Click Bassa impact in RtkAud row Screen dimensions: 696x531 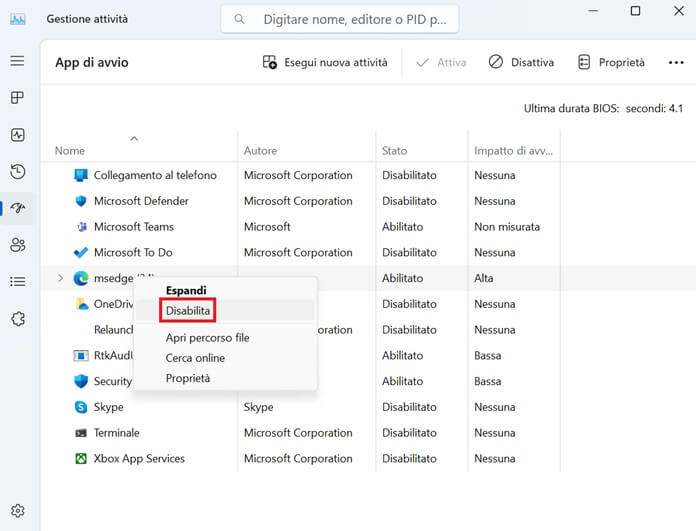coord(487,355)
